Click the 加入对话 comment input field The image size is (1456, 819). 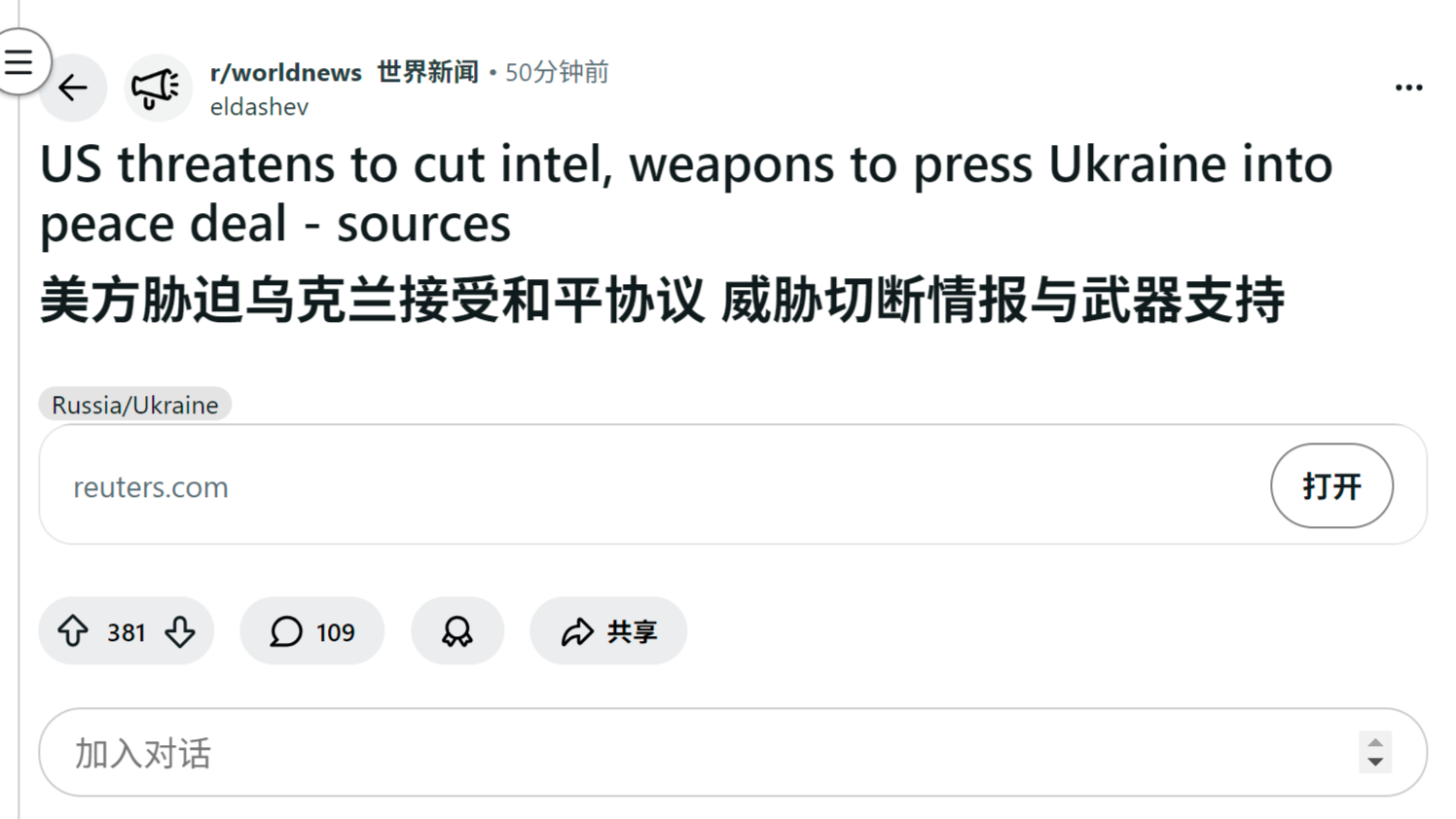[681, 753]
